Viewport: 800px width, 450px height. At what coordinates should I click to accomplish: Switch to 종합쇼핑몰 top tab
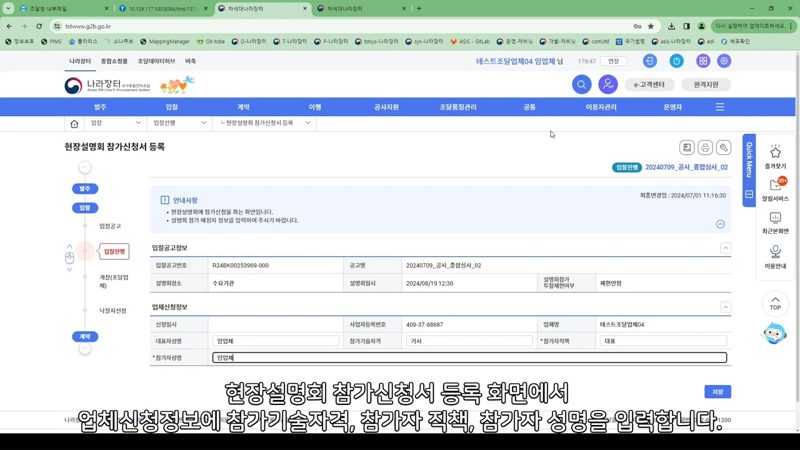pos(114,61)
